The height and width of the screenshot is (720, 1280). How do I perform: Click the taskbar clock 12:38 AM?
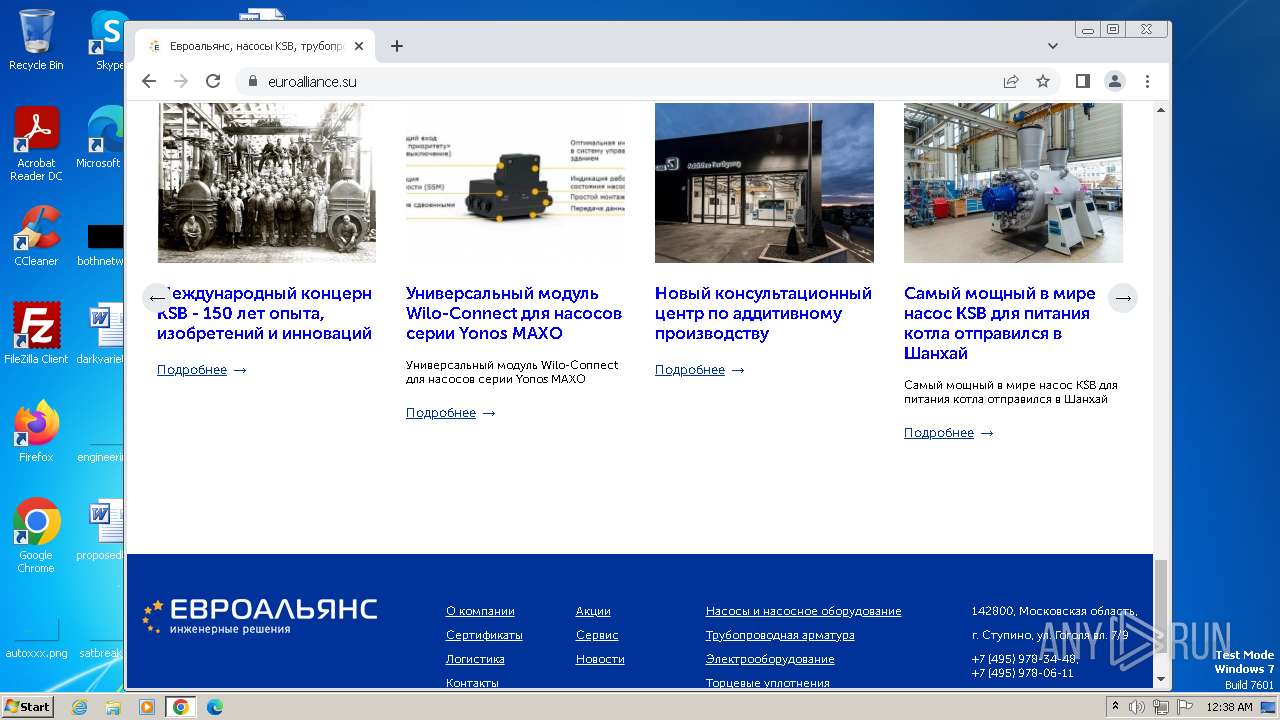click(x=1229, y=707)
